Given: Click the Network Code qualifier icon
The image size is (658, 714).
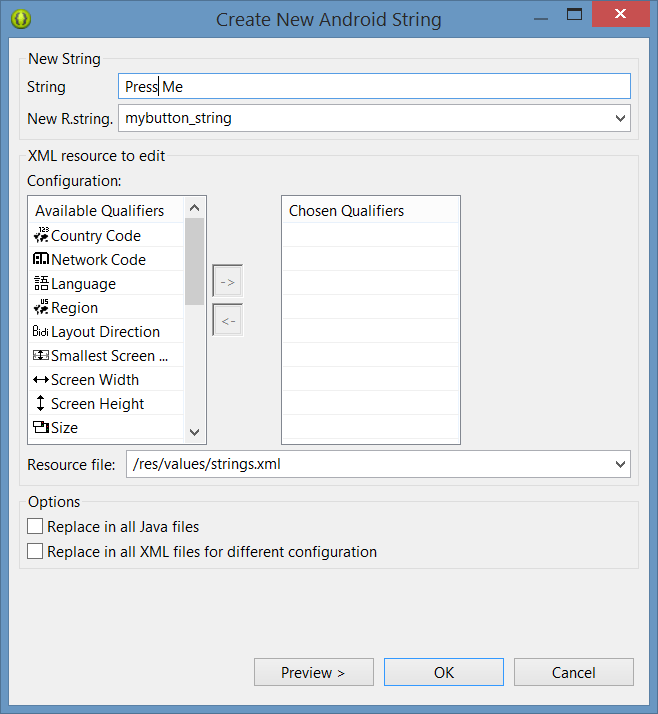Looking at the screenshot, I should pyautogui.click(x=41, y=259).
